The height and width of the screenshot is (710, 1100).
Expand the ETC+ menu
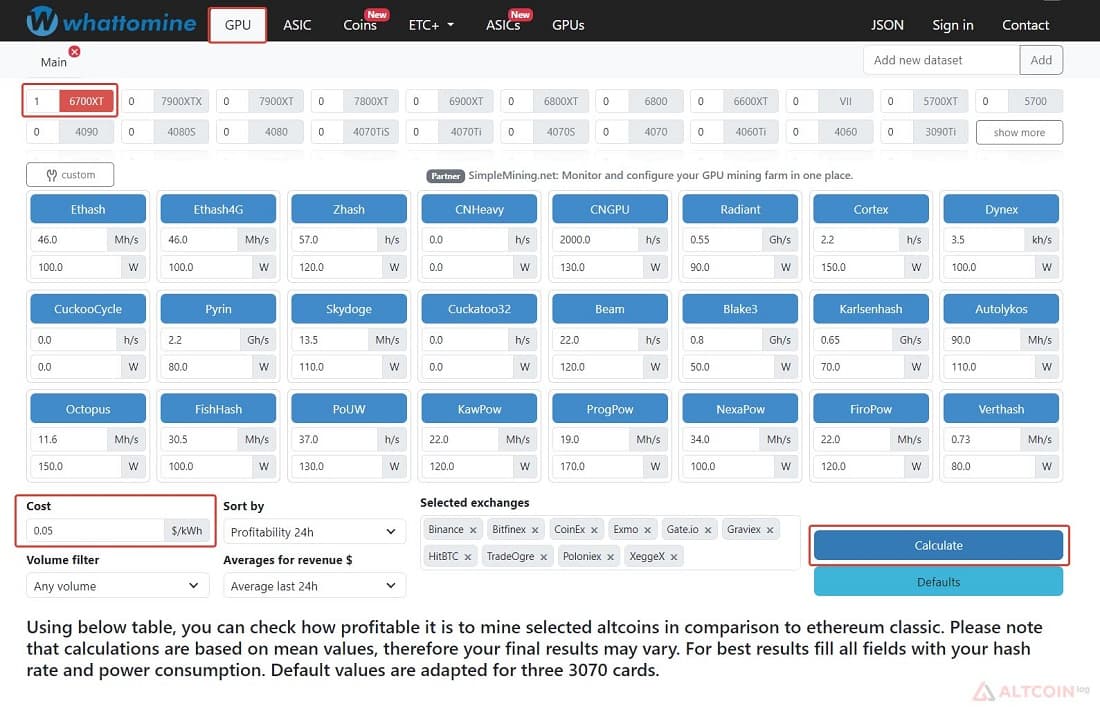431,25
